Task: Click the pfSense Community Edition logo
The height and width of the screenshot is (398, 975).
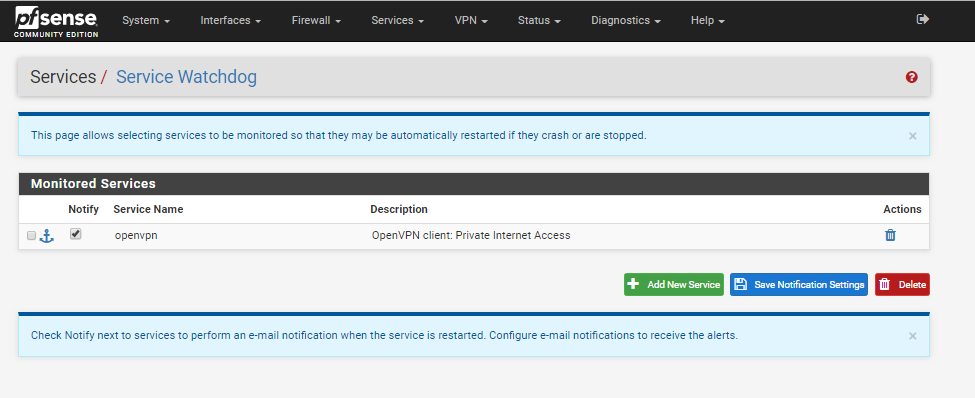Action: (x=56, y=21)
